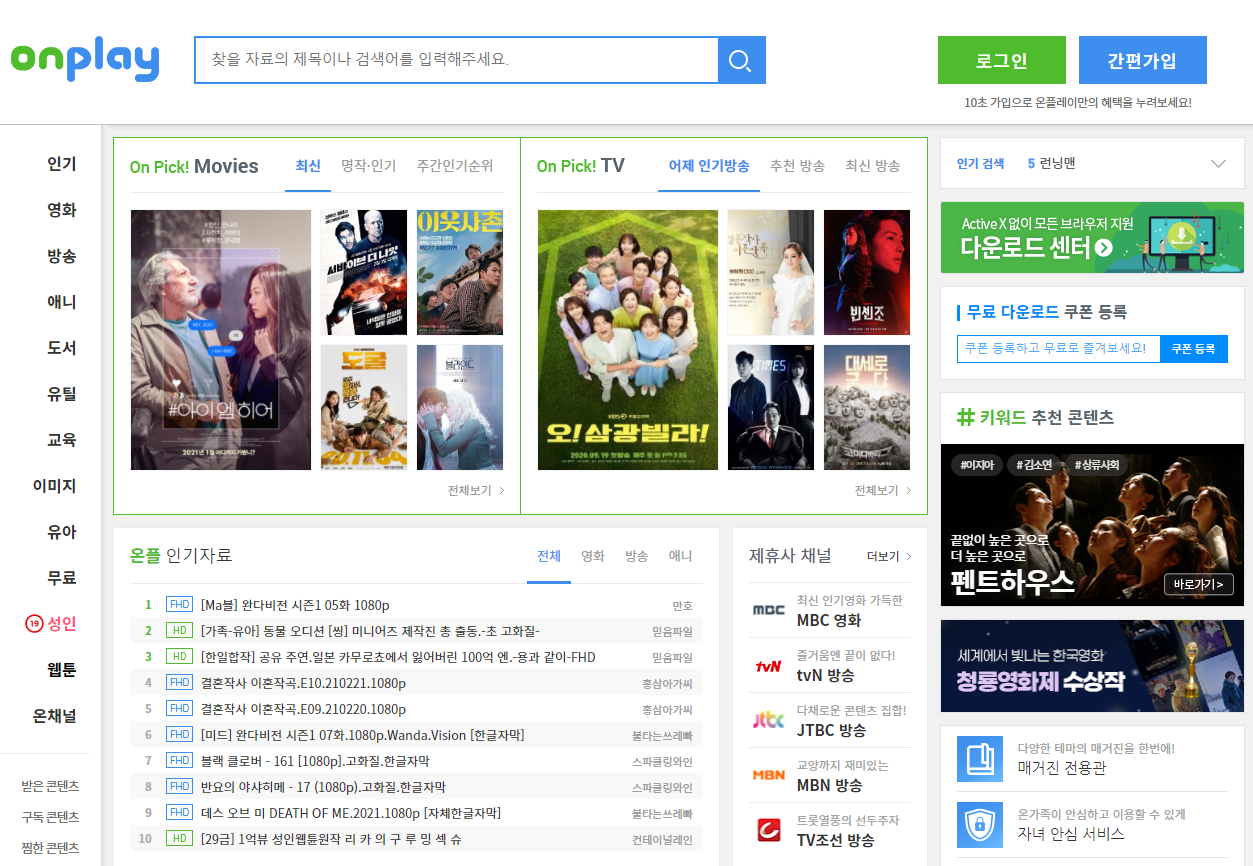1253x866 pixels.
Task: Open the 도서 sidebar category
Action: pyautogui.click(x=62, y=348)
